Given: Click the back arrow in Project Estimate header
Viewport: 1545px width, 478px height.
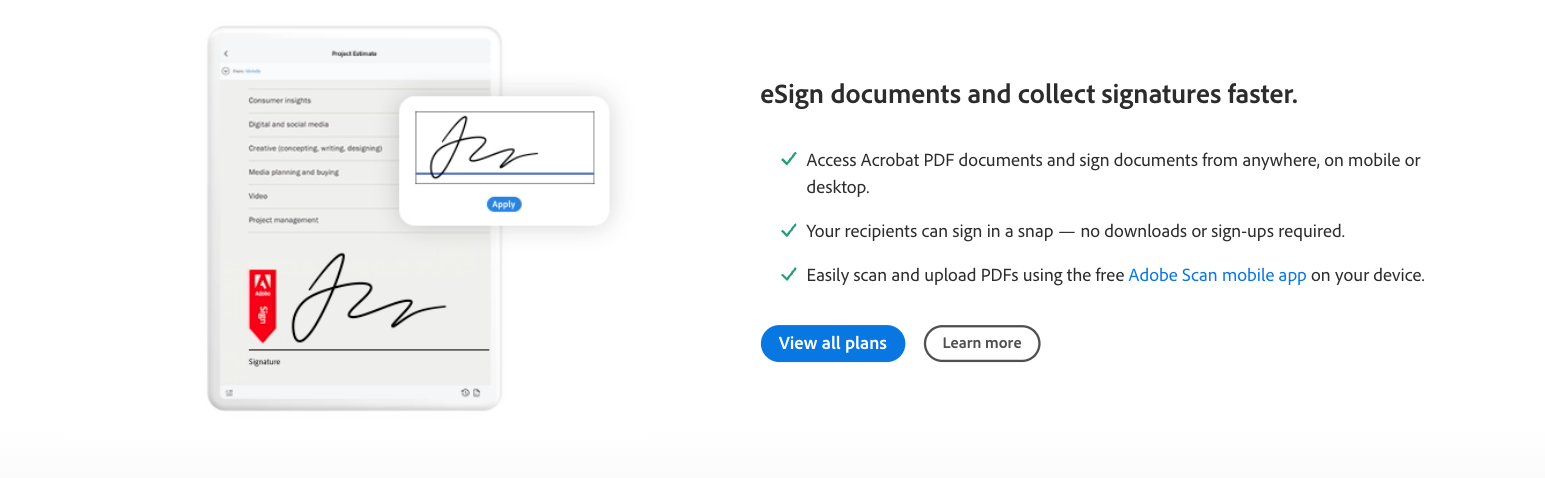Looking at the screenshot, I should tap(226, 53).
